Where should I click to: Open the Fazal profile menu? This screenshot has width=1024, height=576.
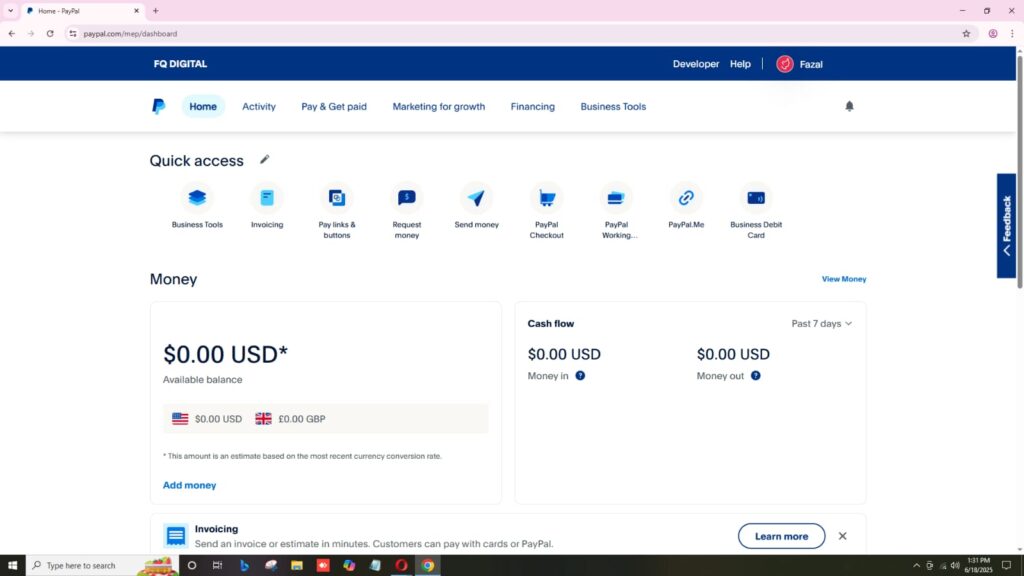[800, 64]
